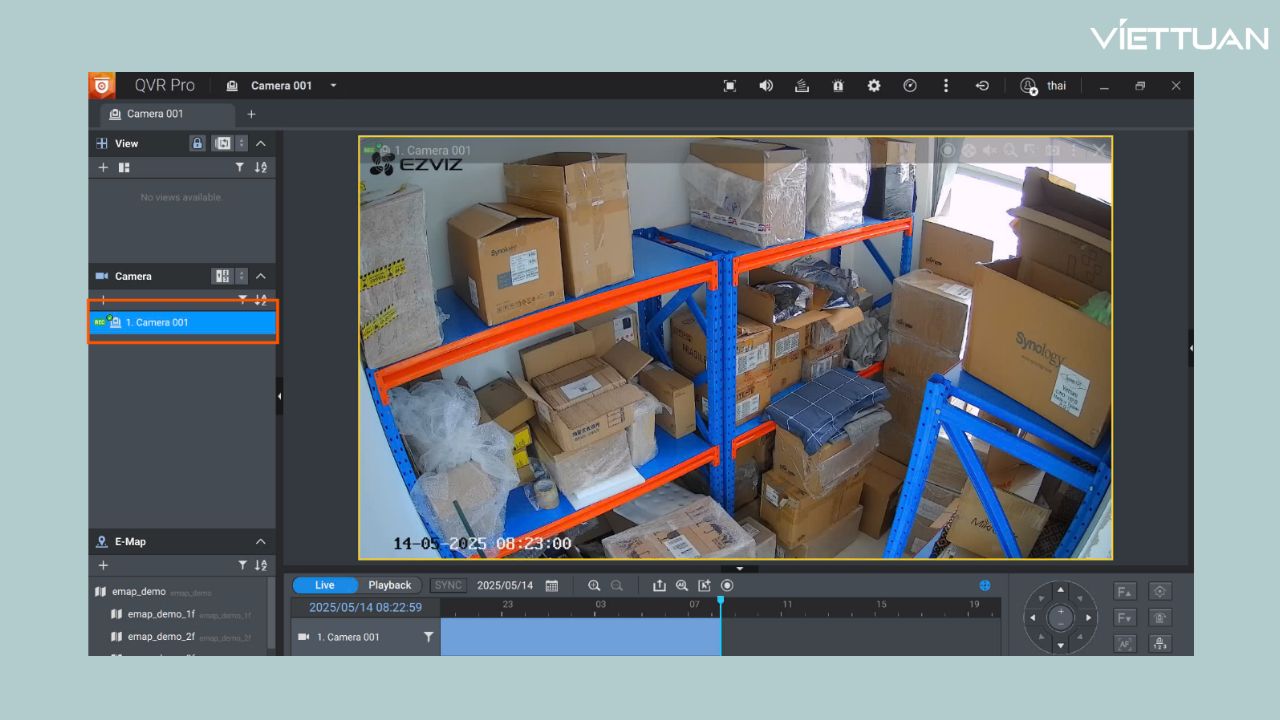Click the bookmark star icon on timeline toolbar

coord(704,585)
